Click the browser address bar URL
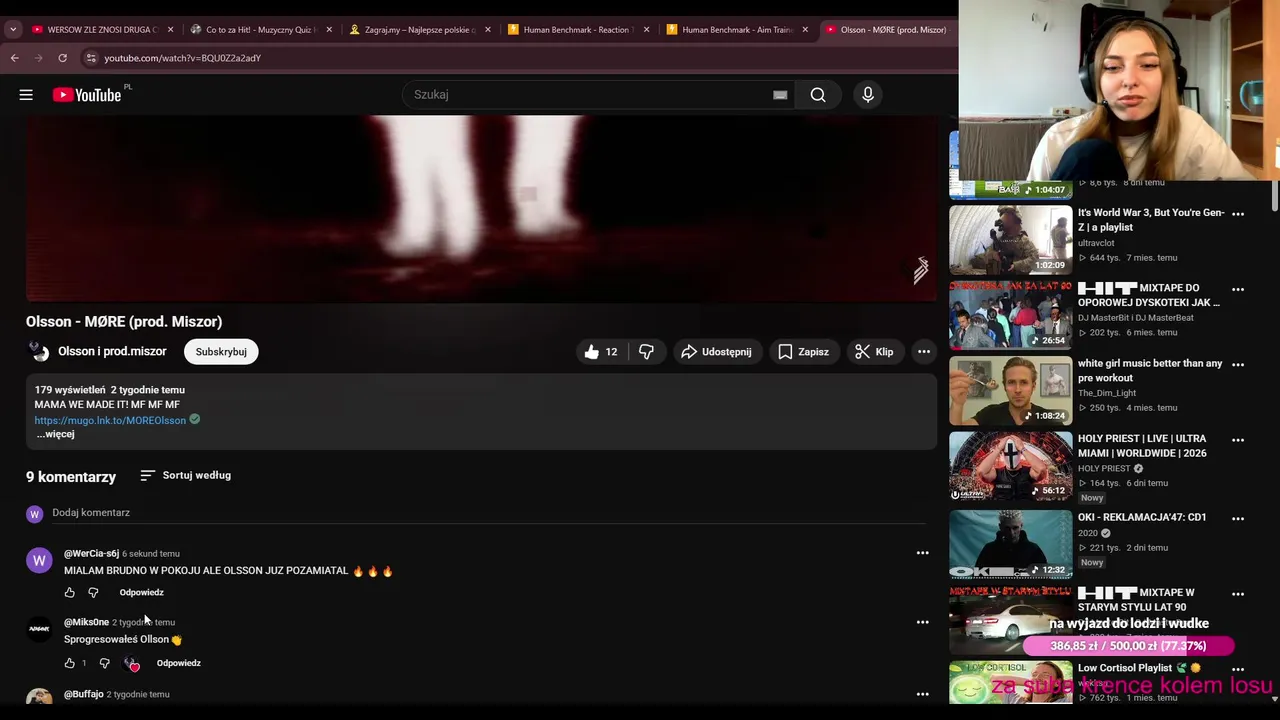The height and width of the screenshot is (720, 1280). click(x=182, y=58)
